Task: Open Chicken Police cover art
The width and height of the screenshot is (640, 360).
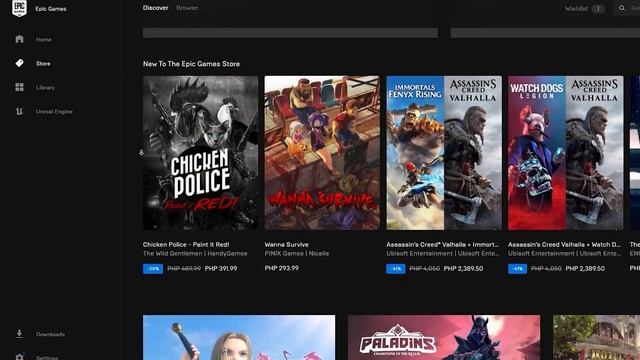Action: point(200,153)
